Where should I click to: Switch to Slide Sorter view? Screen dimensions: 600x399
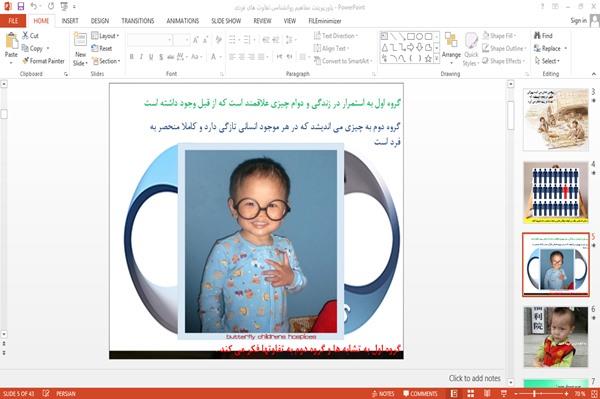470,394
